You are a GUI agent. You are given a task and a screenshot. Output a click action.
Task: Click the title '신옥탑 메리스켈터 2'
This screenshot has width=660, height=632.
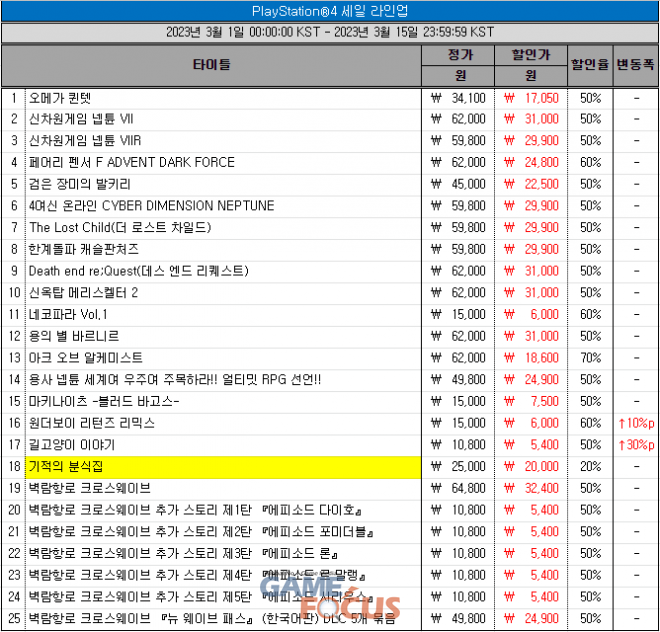83,293
